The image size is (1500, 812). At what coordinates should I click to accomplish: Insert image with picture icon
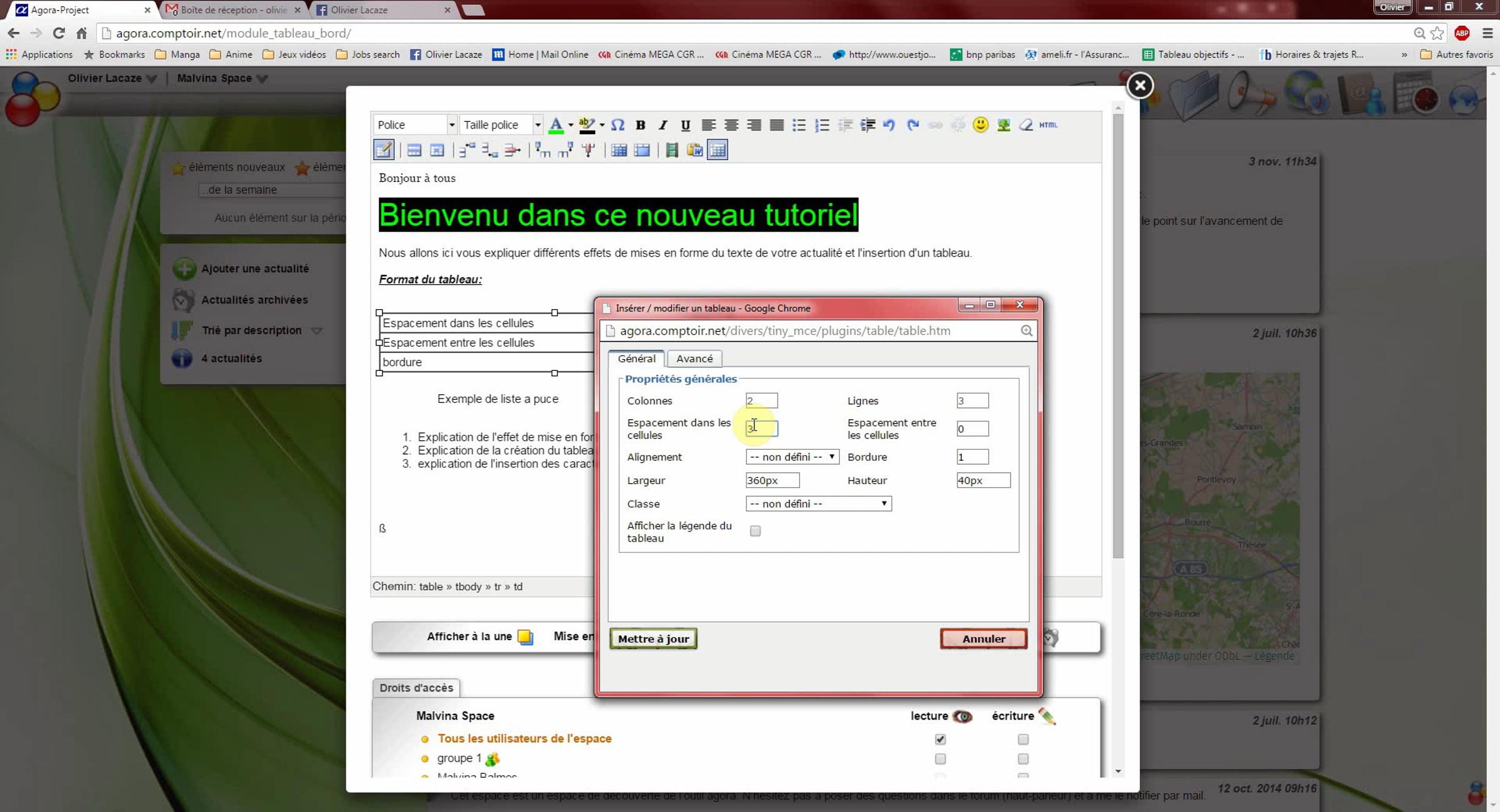[x=1003, y=125]
